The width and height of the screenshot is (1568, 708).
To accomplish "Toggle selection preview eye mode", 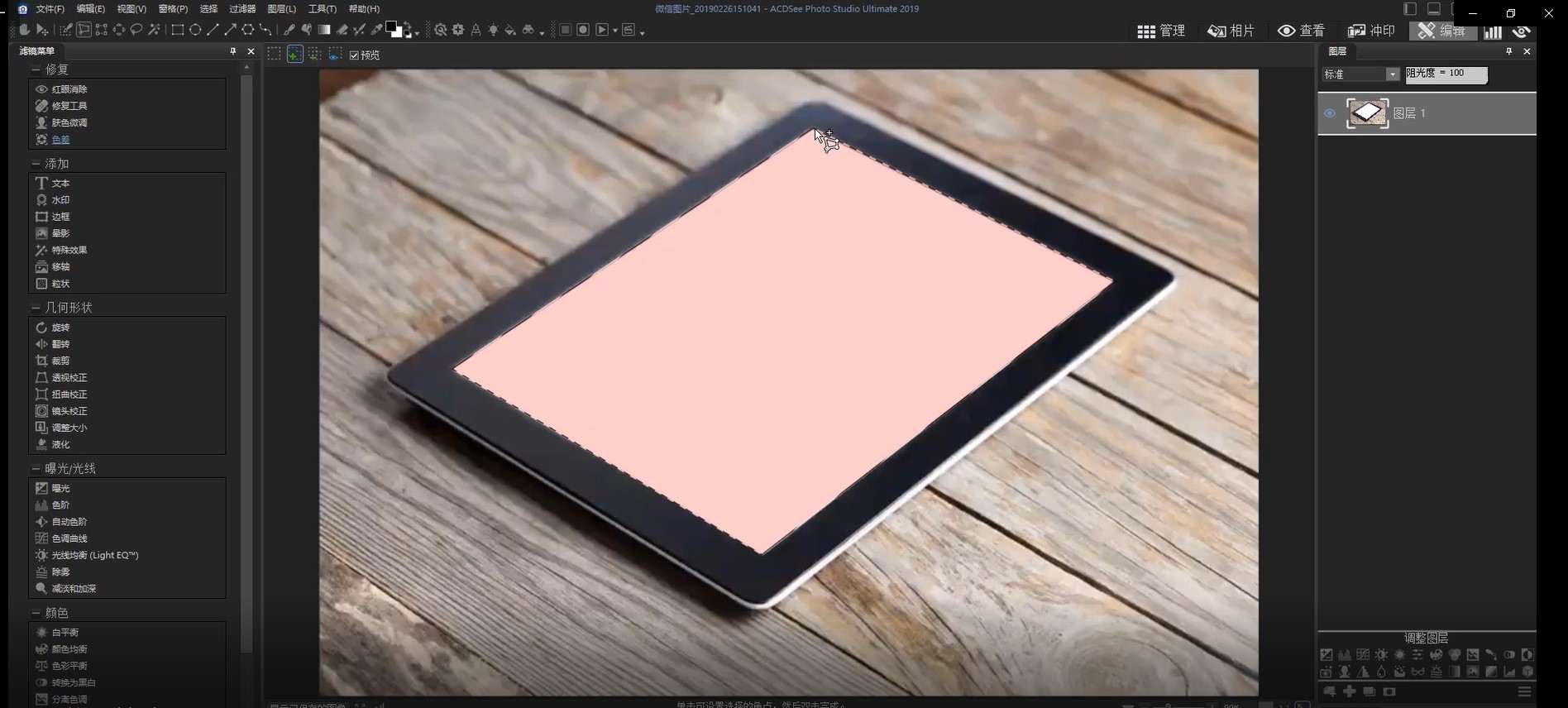I will (x=335, y=54).
